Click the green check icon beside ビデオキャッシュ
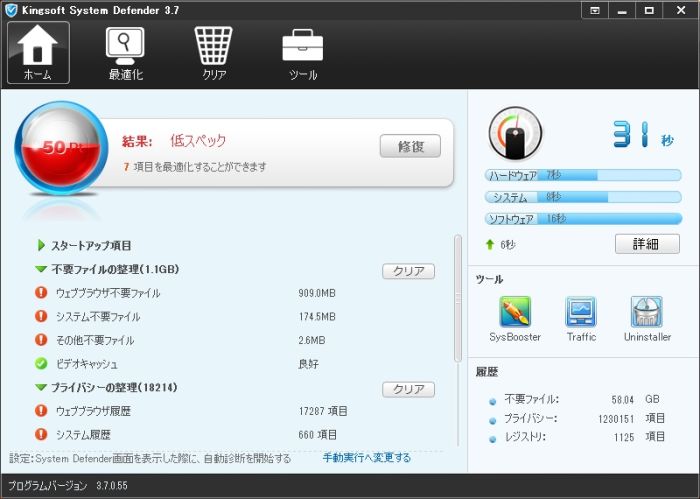Screen dimensions: 700x499 41,363
